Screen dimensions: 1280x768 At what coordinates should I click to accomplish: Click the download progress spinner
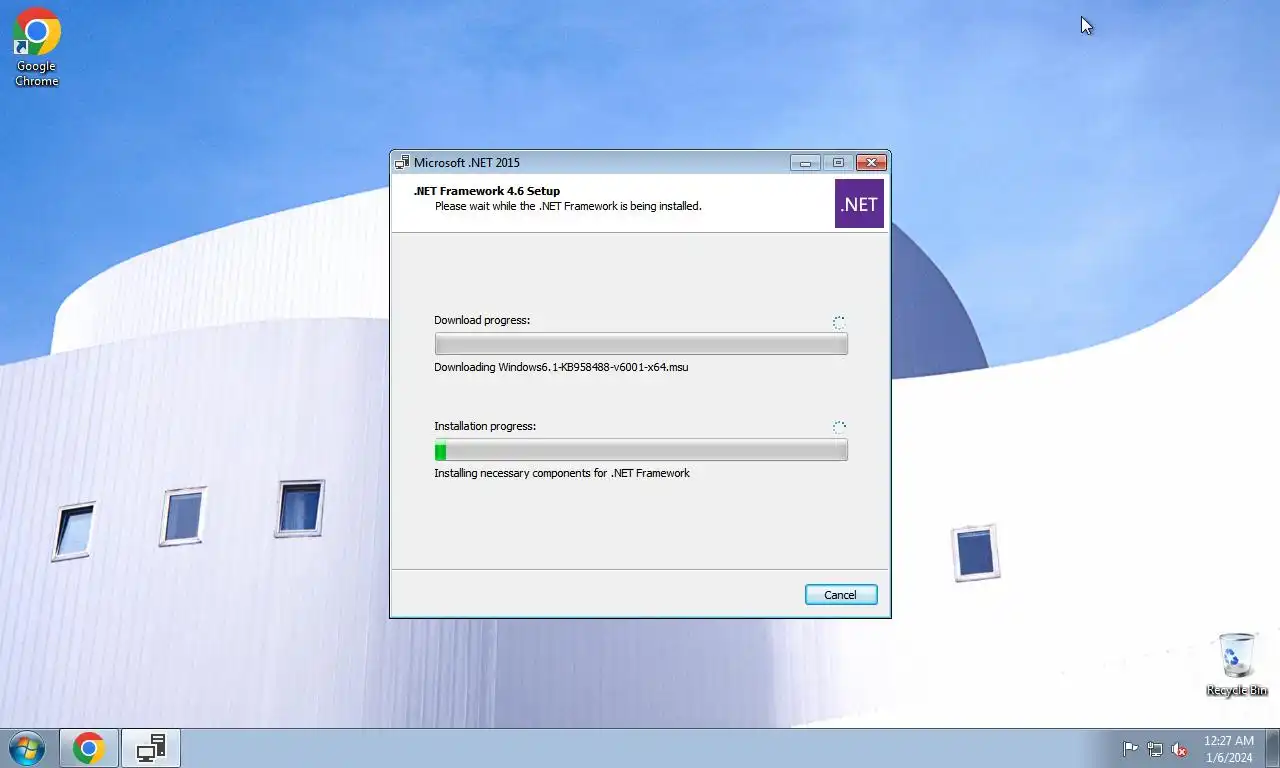(x=839, y=322)
